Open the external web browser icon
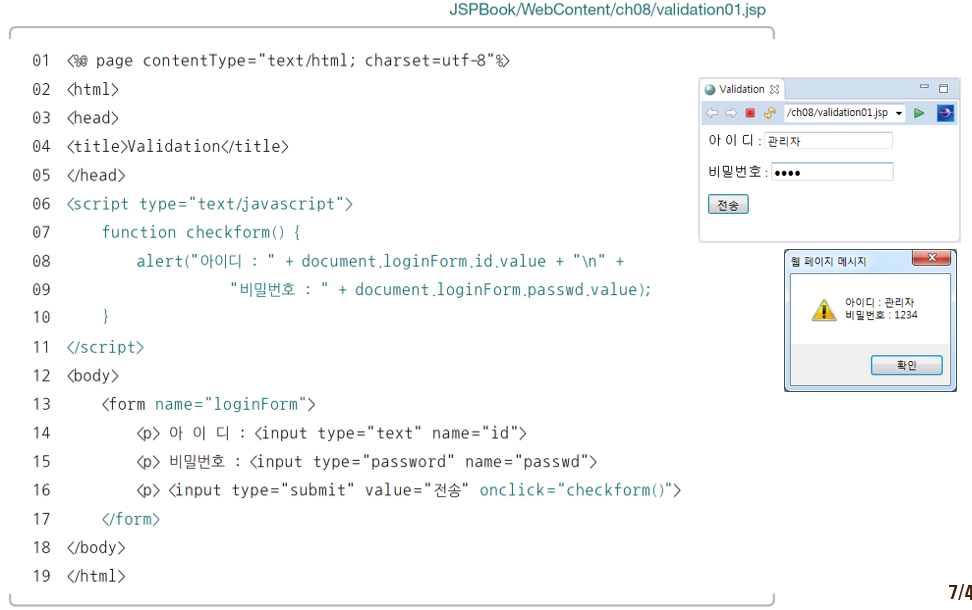 coord(945,113)
